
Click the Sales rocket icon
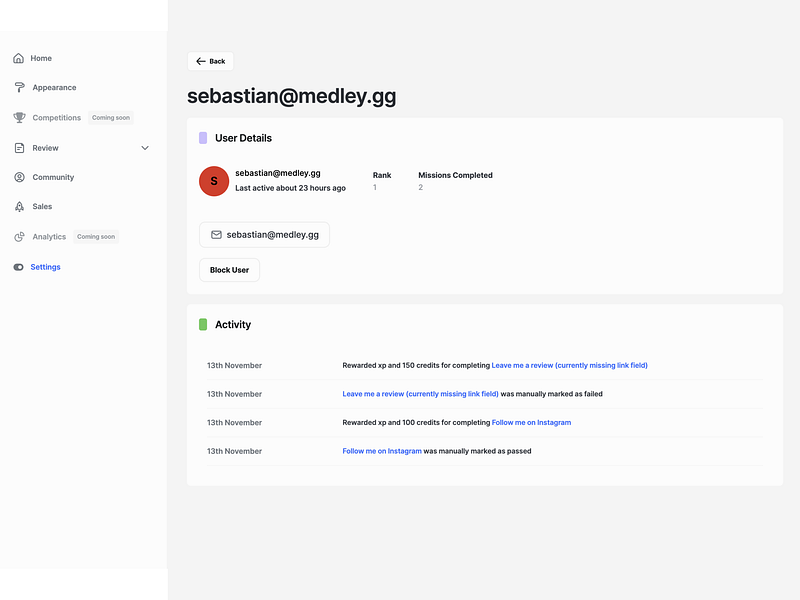point(19,207)
